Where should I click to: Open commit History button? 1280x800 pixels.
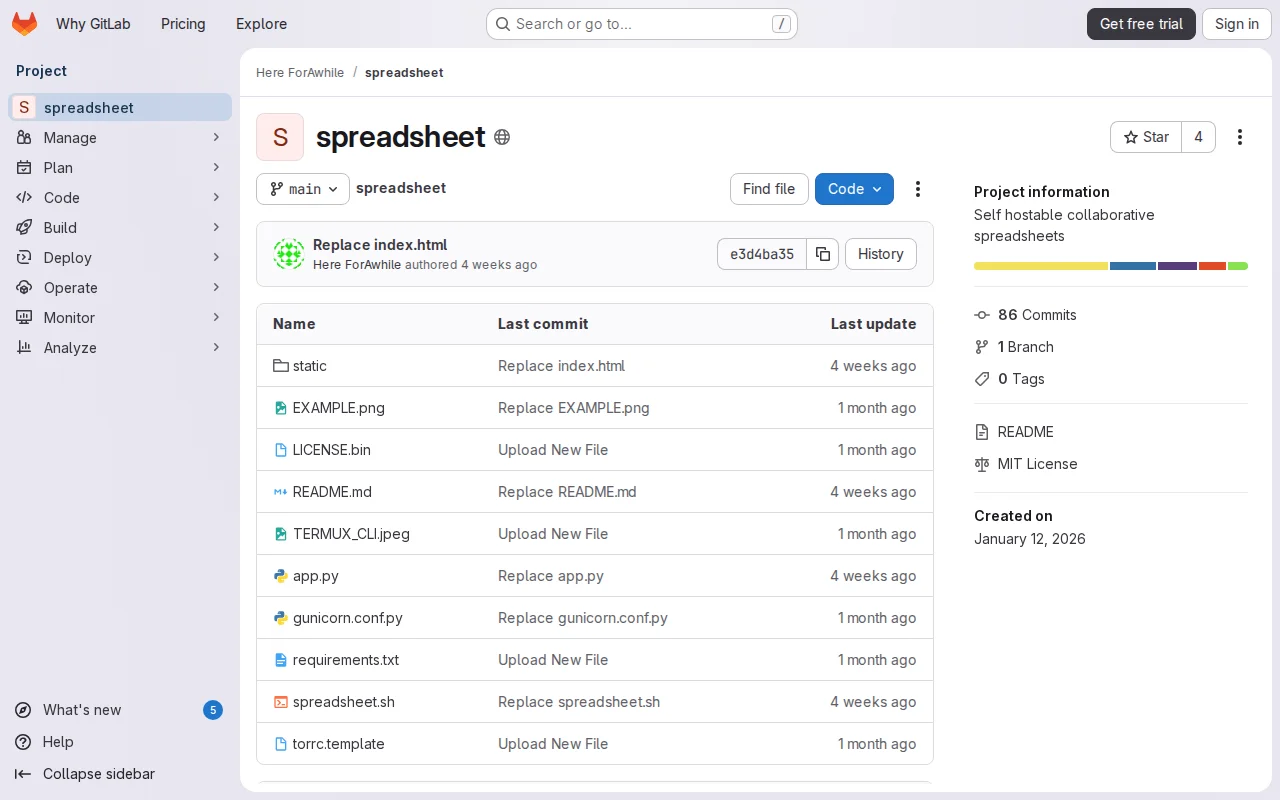(x=881, y=254)
